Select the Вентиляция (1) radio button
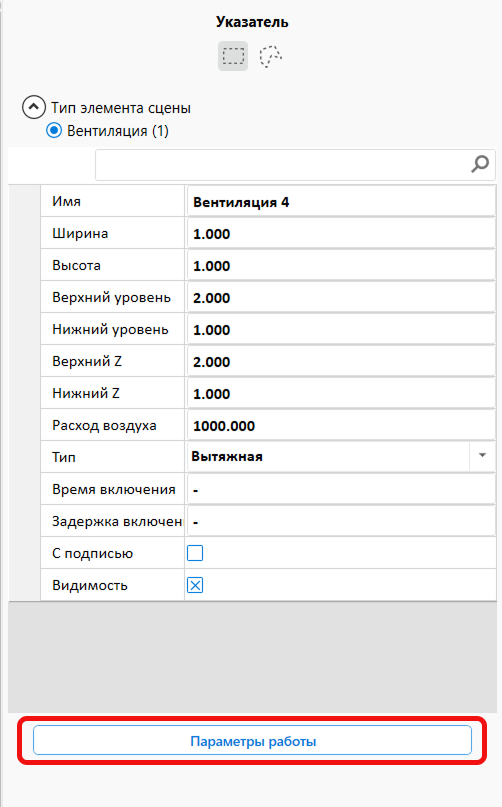 [x=54, y=131]
